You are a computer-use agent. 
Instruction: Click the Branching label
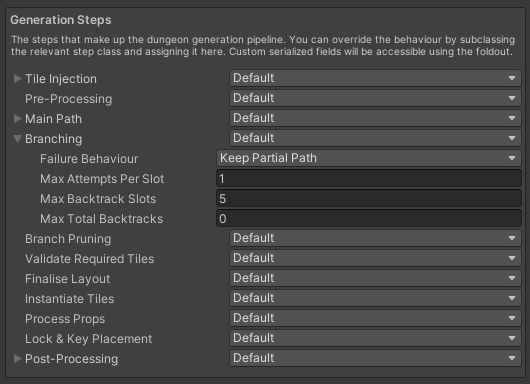(x=53, y=139)
